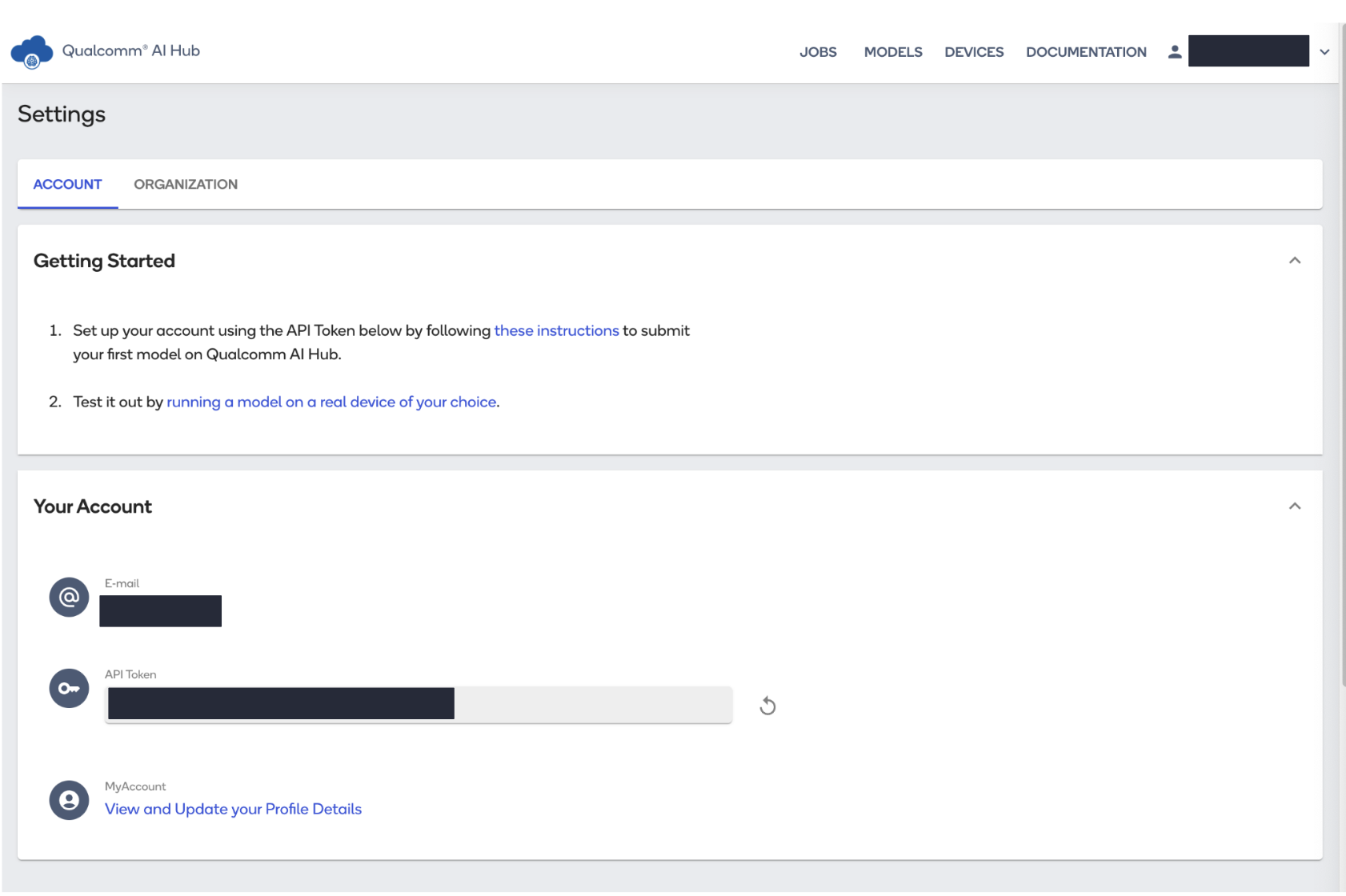The width and height of the screenshot is (1346, 896).
Task: Click the user profile person icon
Action: point(1174,51)
